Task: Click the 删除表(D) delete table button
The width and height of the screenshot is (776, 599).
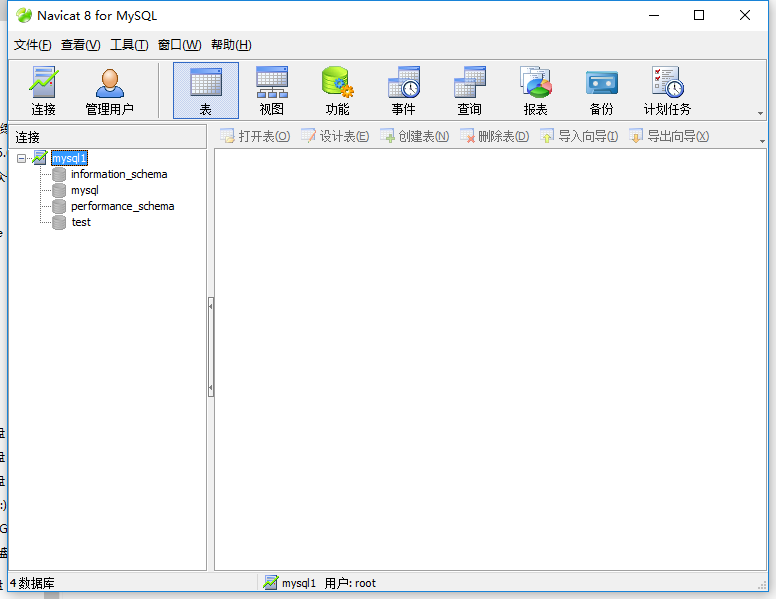Action: tap(494, 136)
